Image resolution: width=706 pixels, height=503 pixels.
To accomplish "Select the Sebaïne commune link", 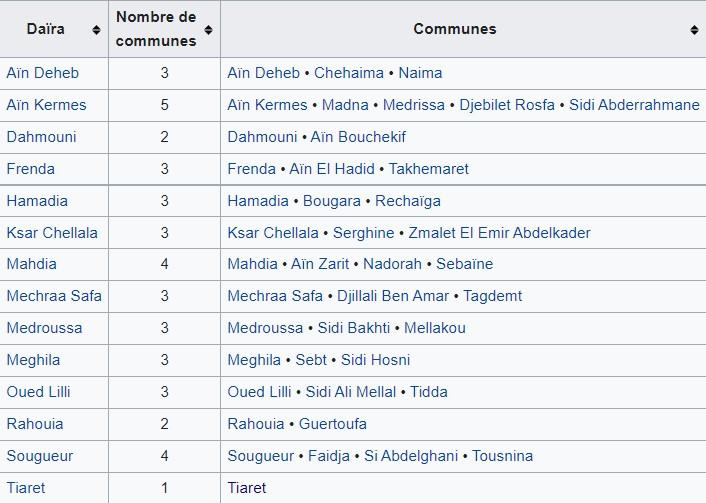I will [x=465, y=264].
